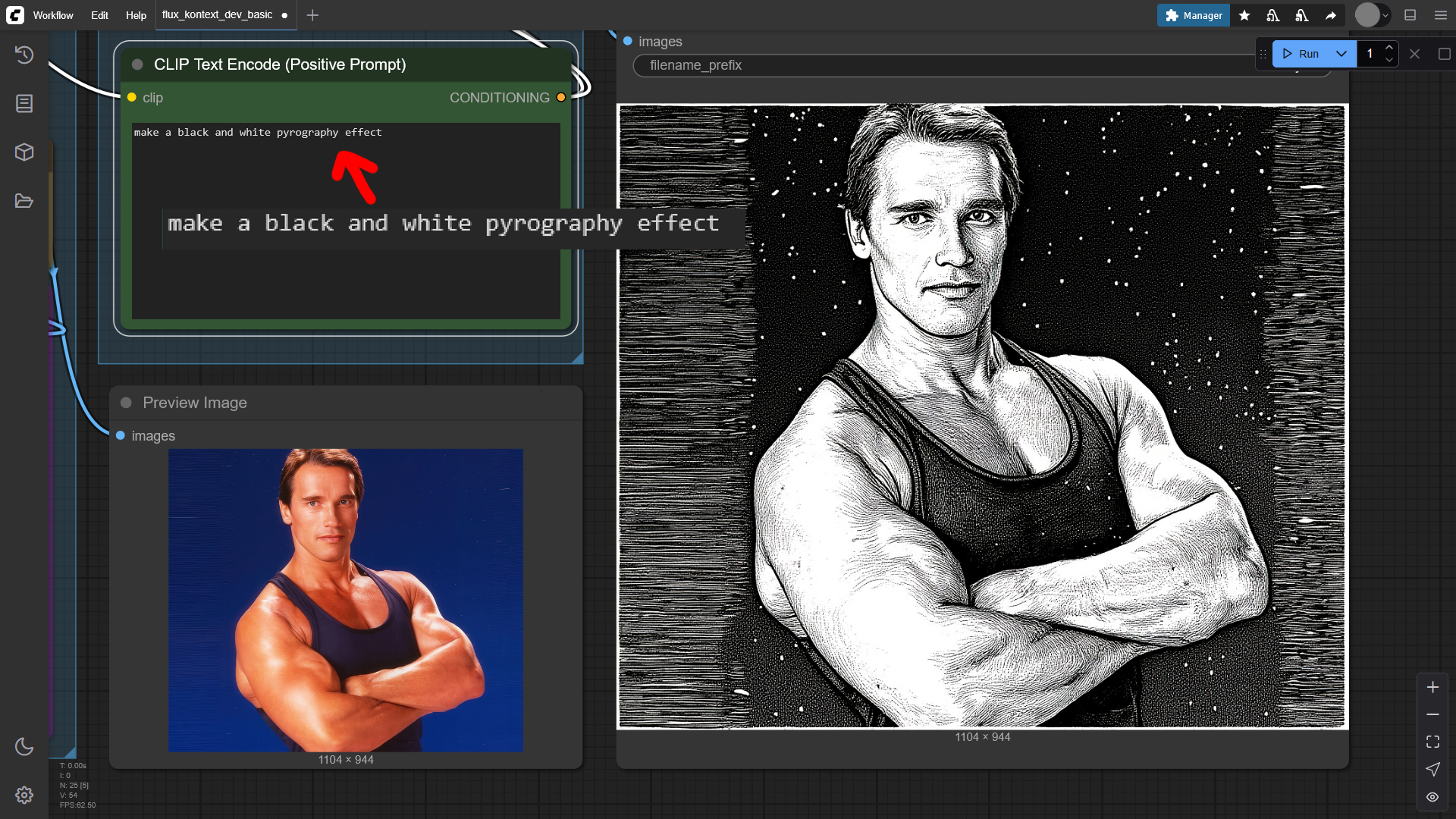Screen dimensions: 1456x819
Task: Toggle link visibility eye icon
Action: 1432,797
